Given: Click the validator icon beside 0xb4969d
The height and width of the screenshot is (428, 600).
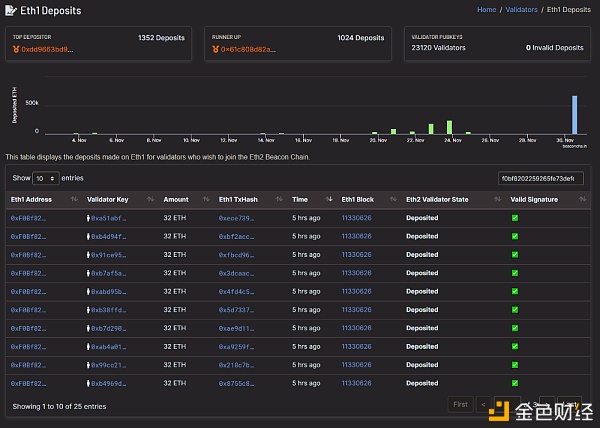Looking at the screenshot, I should click(88, 383).
